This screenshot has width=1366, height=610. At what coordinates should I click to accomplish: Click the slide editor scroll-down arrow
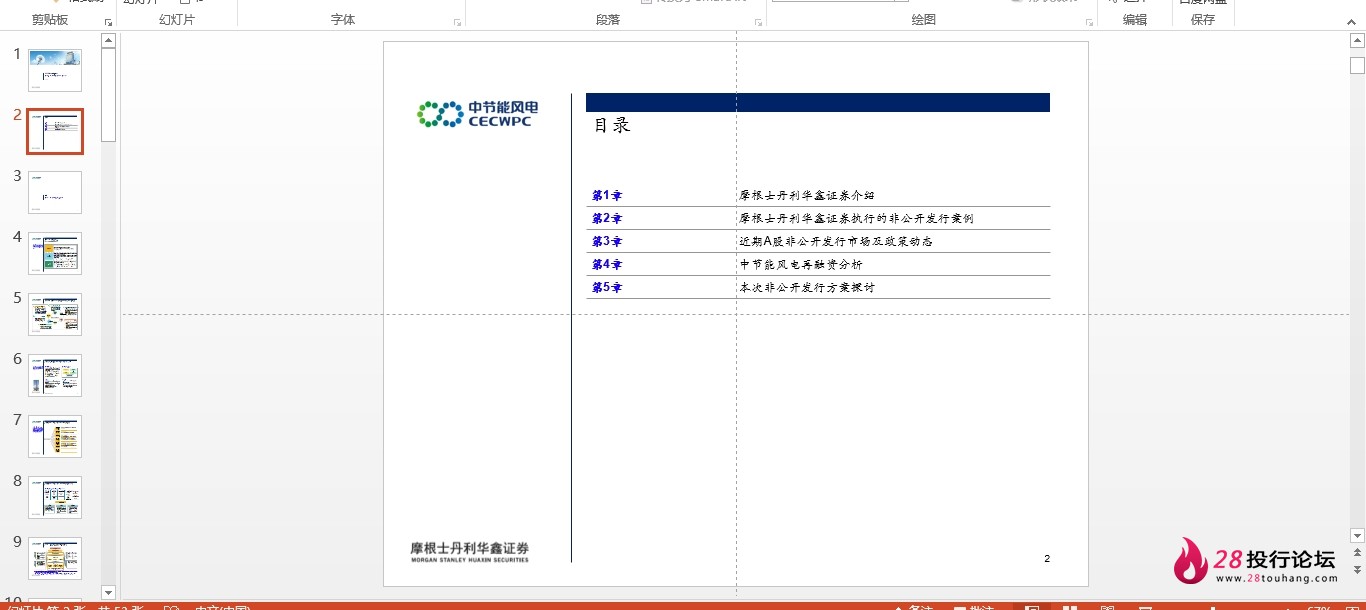(1357, 535)
